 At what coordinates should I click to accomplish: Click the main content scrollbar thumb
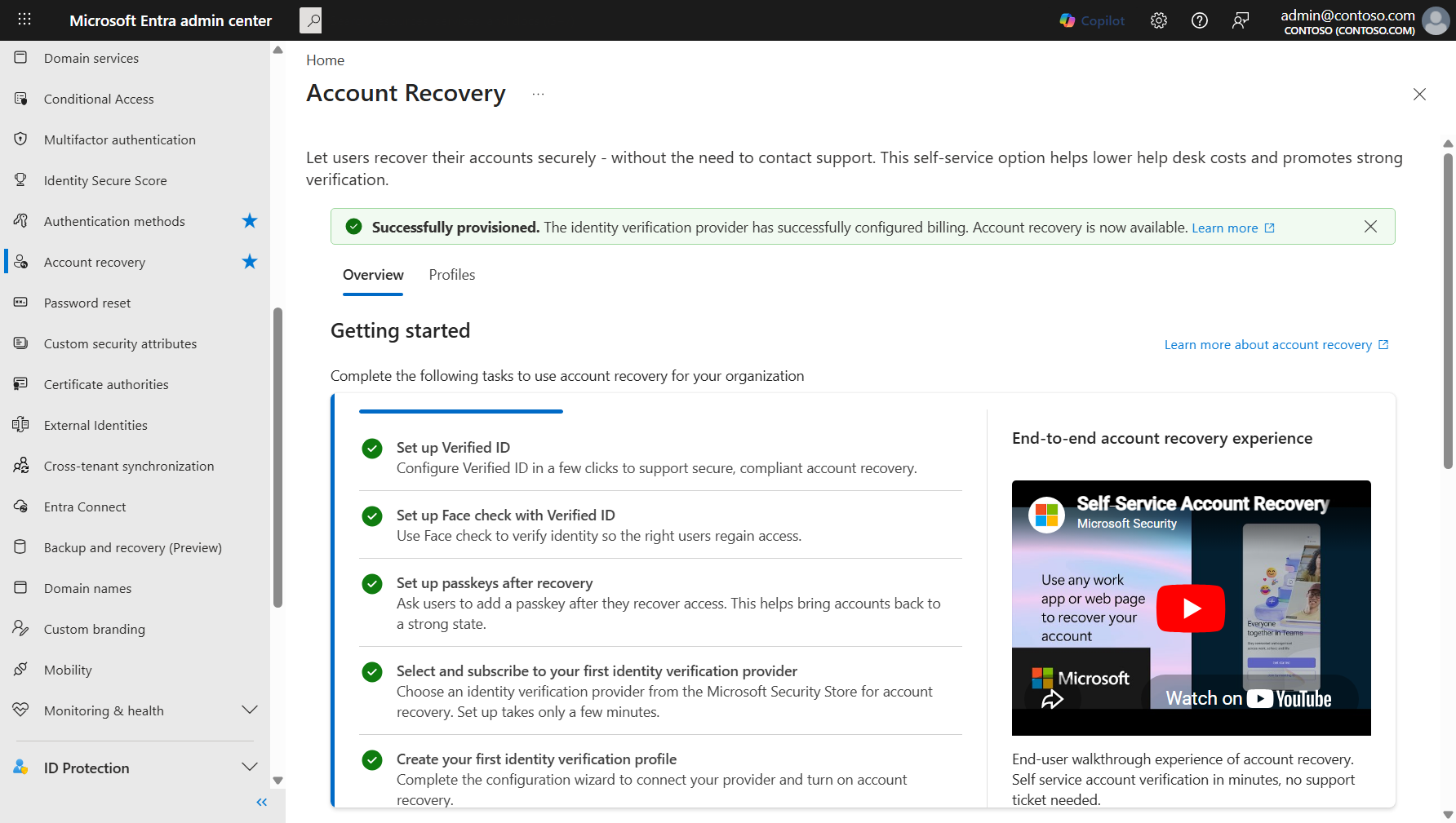(1448, 311)
